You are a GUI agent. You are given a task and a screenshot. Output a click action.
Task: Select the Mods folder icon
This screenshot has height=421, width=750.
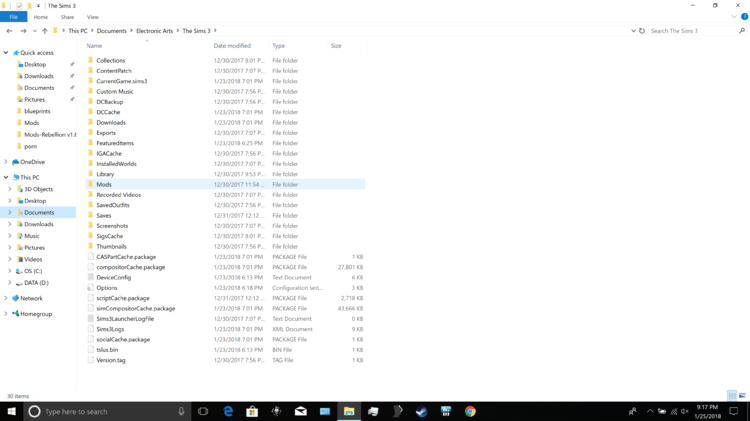[90, 184]
